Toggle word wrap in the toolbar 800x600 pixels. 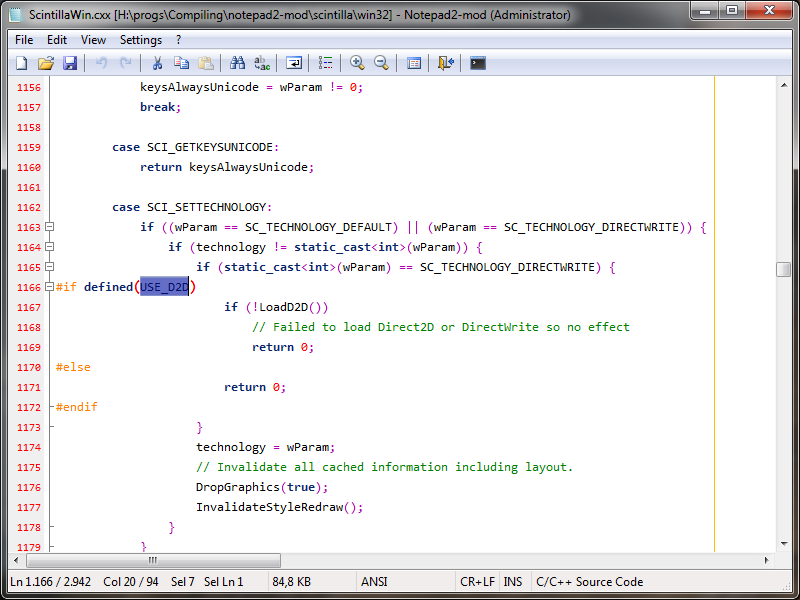[x=294, y=63]
